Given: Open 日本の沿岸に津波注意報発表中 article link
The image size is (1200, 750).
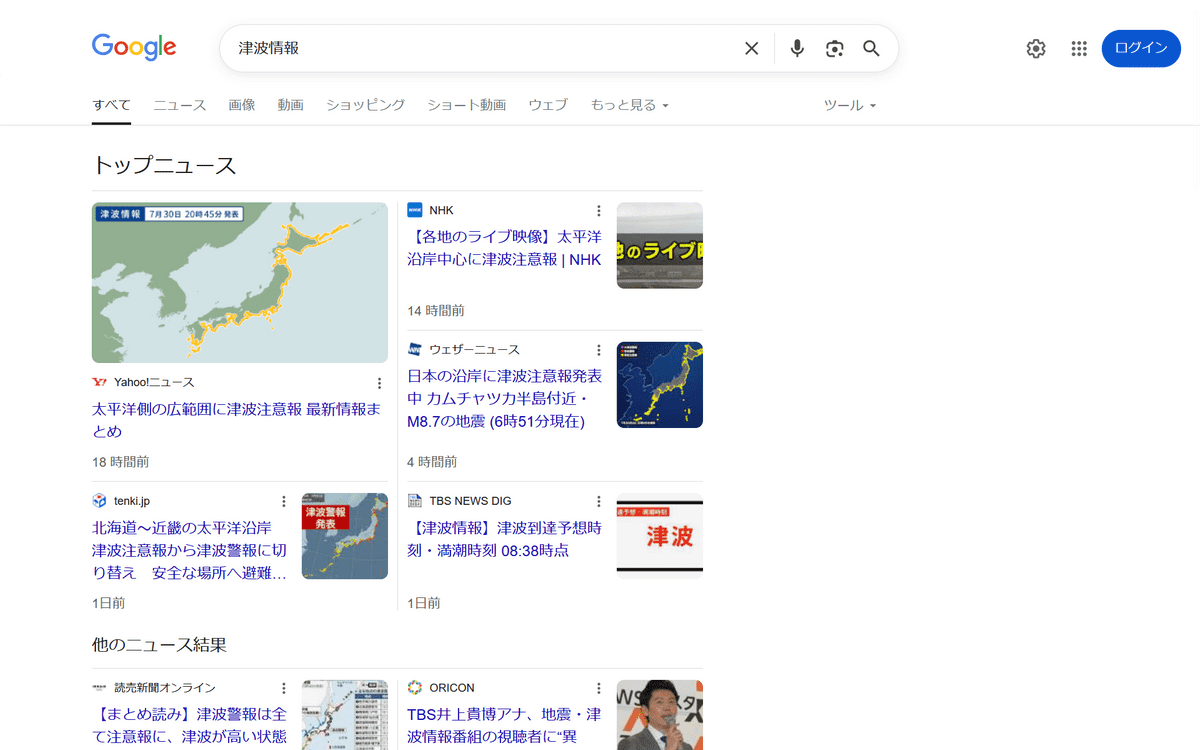Looking at the screenshot, I should (505, 398).
